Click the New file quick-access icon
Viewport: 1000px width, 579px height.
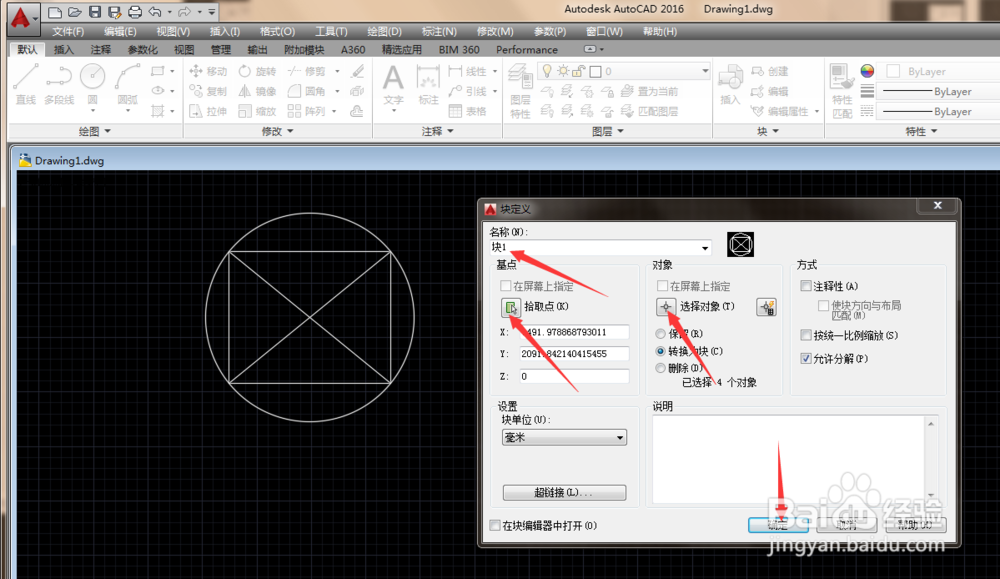point(55,11)
